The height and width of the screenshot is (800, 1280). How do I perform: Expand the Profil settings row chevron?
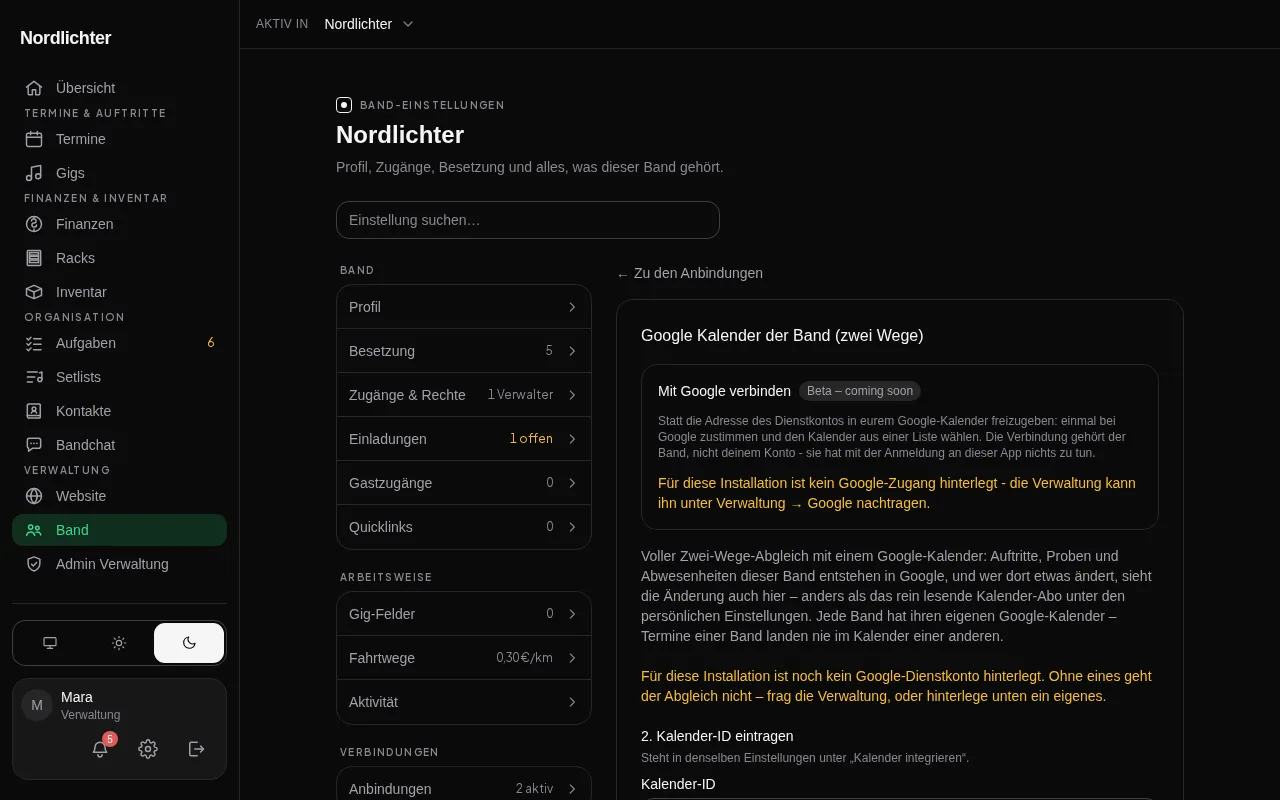(x=572, y=307)
